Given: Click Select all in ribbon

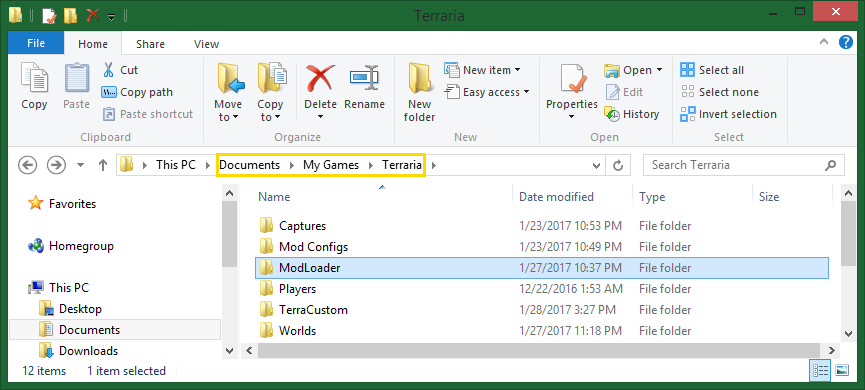Looking at the screenshot, I should [x=712, y=70].
